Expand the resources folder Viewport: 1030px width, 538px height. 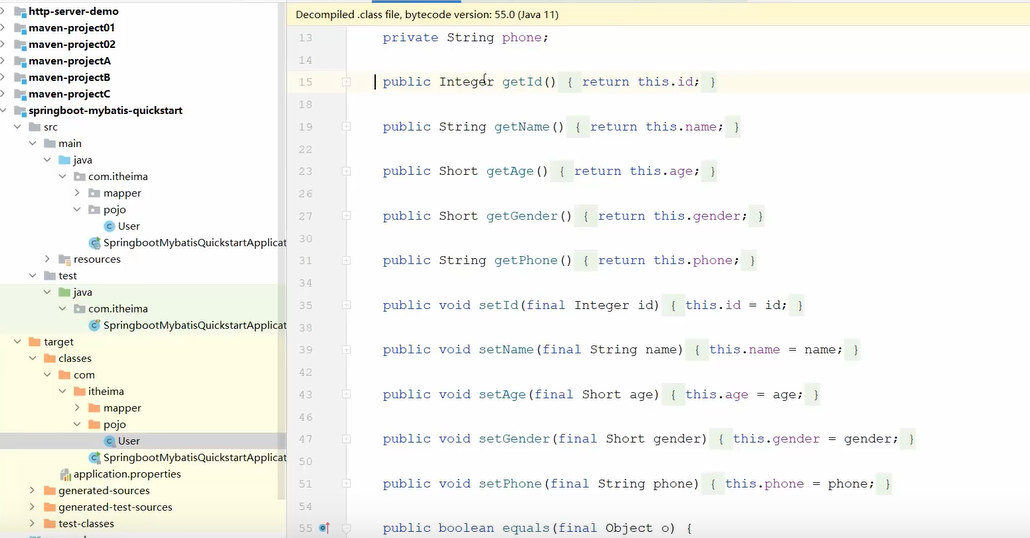(x=47, y=259)
